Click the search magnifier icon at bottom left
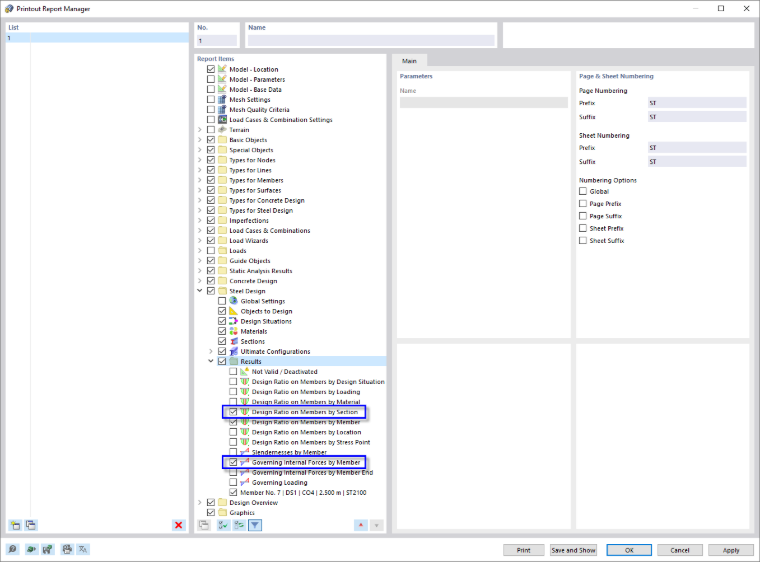This screenshot has width=760, height=562. pyautogui.click(x=12, y=549)
